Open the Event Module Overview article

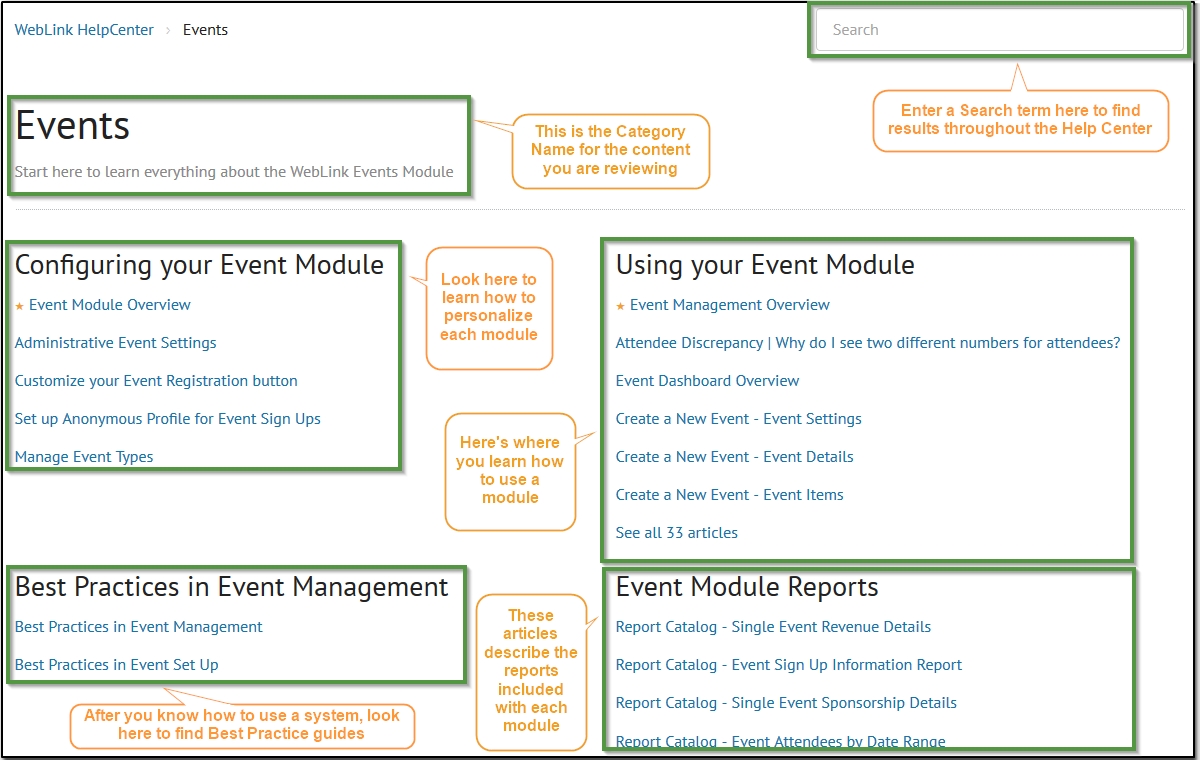tap(110, 305)
